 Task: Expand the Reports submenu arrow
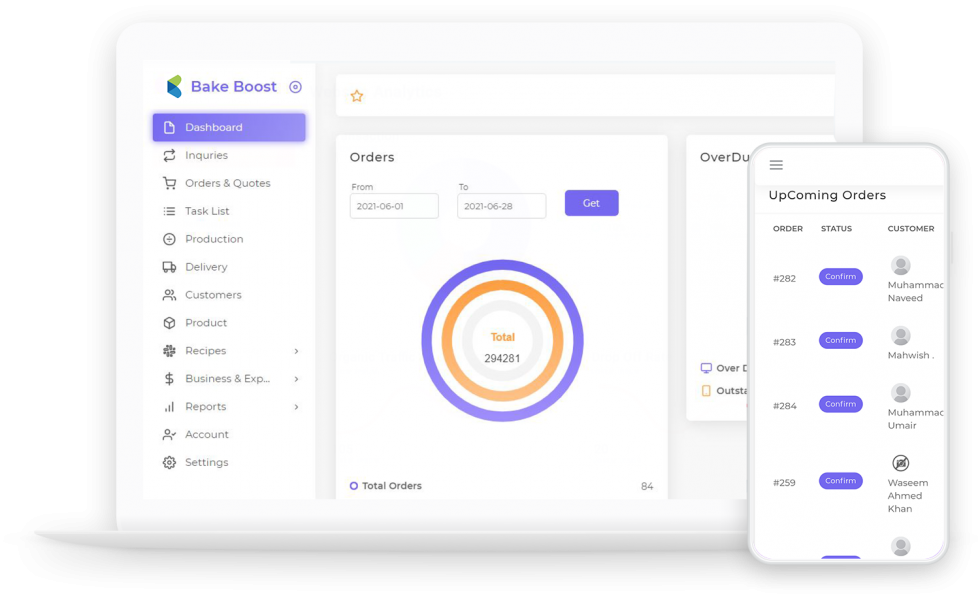click(x=296, y=407)
